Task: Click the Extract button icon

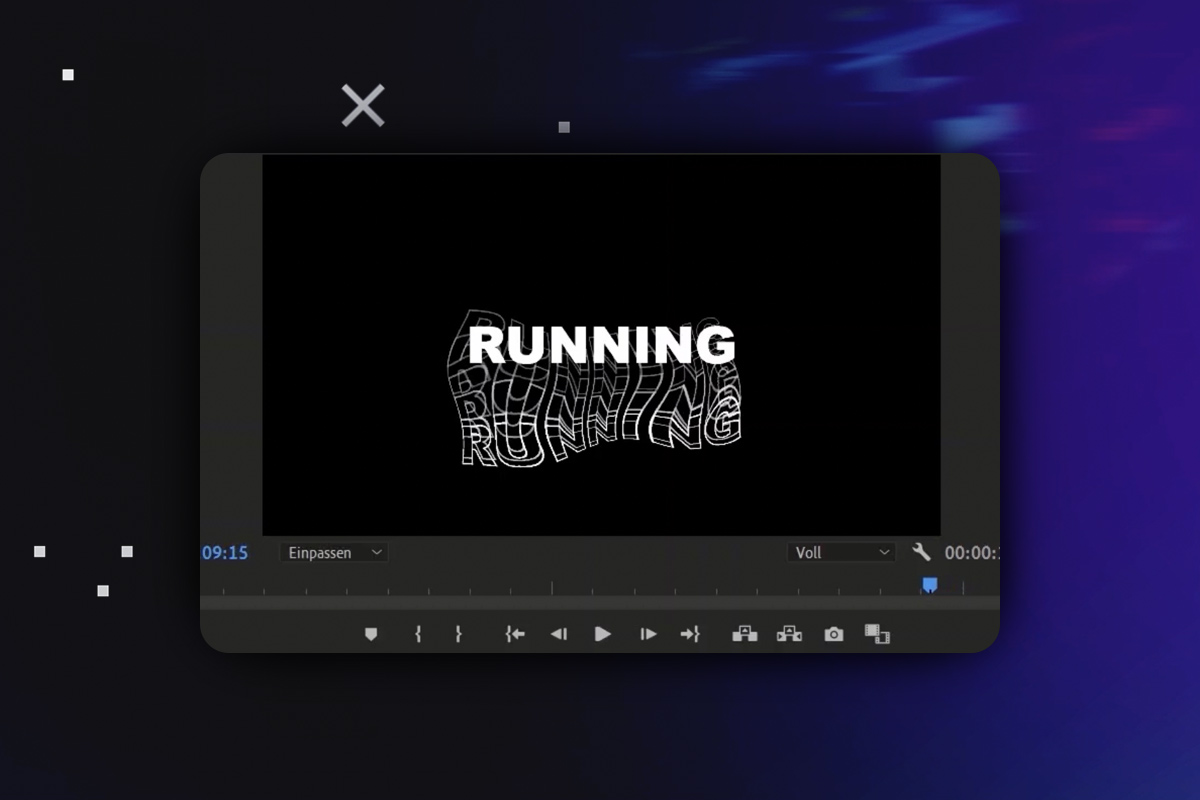Action: tap(790, 634)
